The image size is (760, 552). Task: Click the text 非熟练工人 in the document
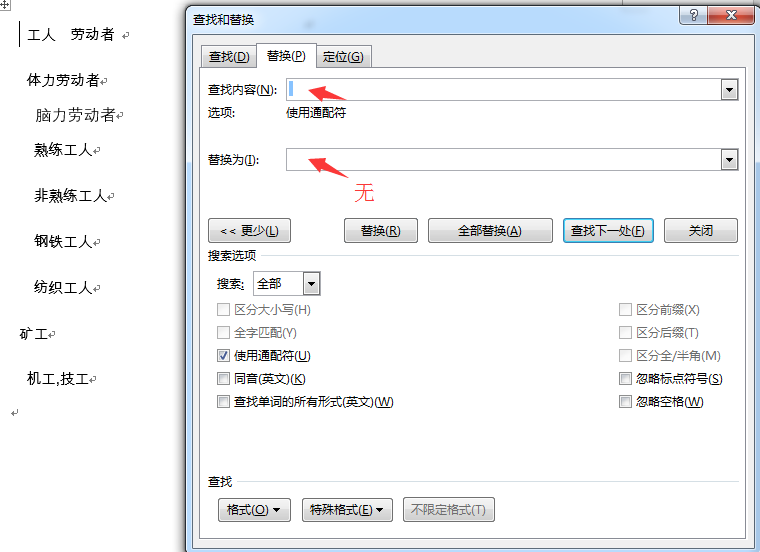[70, 195]
